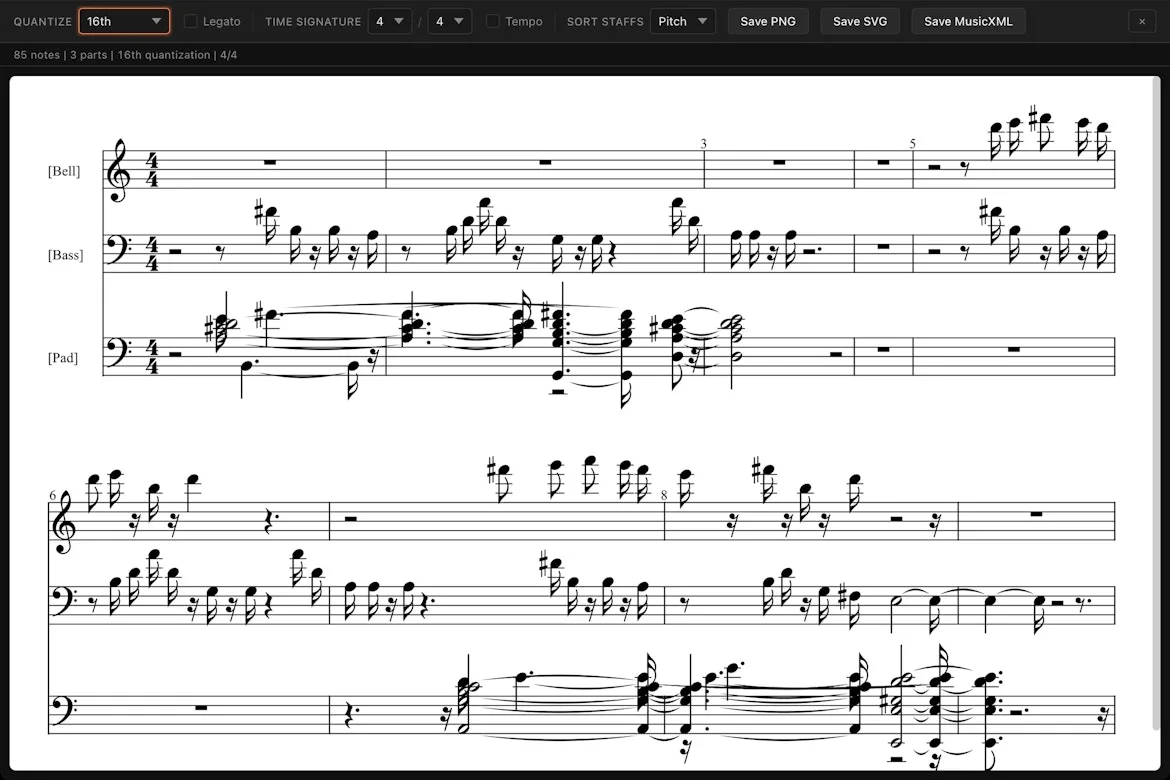The width and height of the screenshot is (1170, 780).
Task: Click the treble clef on the Bell staff
Action: 118,170
